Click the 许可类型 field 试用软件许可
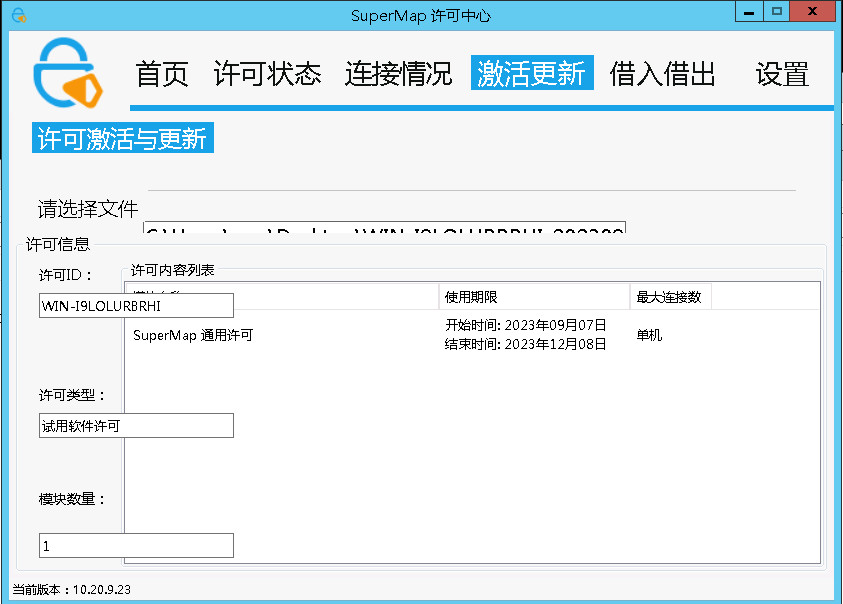 click(136, 425)
